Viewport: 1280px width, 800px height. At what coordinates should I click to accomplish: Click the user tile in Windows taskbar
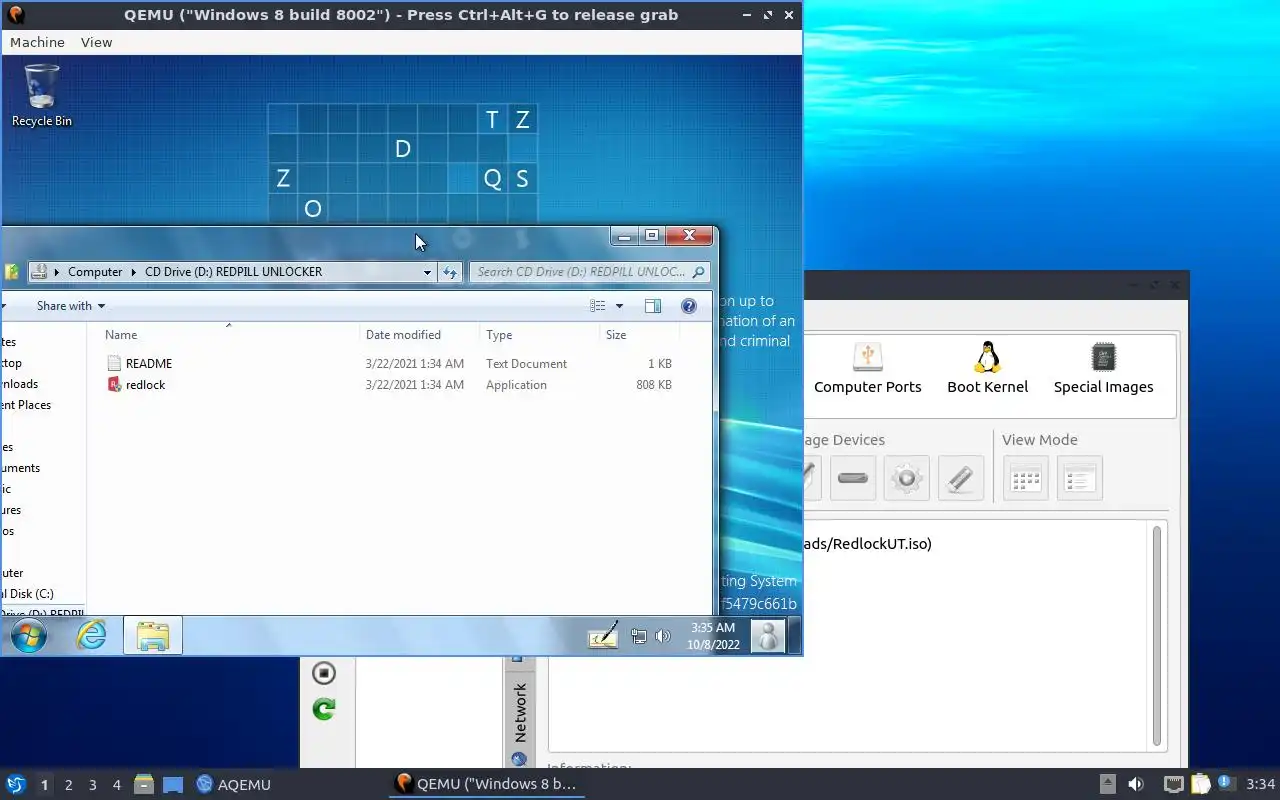click(x=767, y=636)
